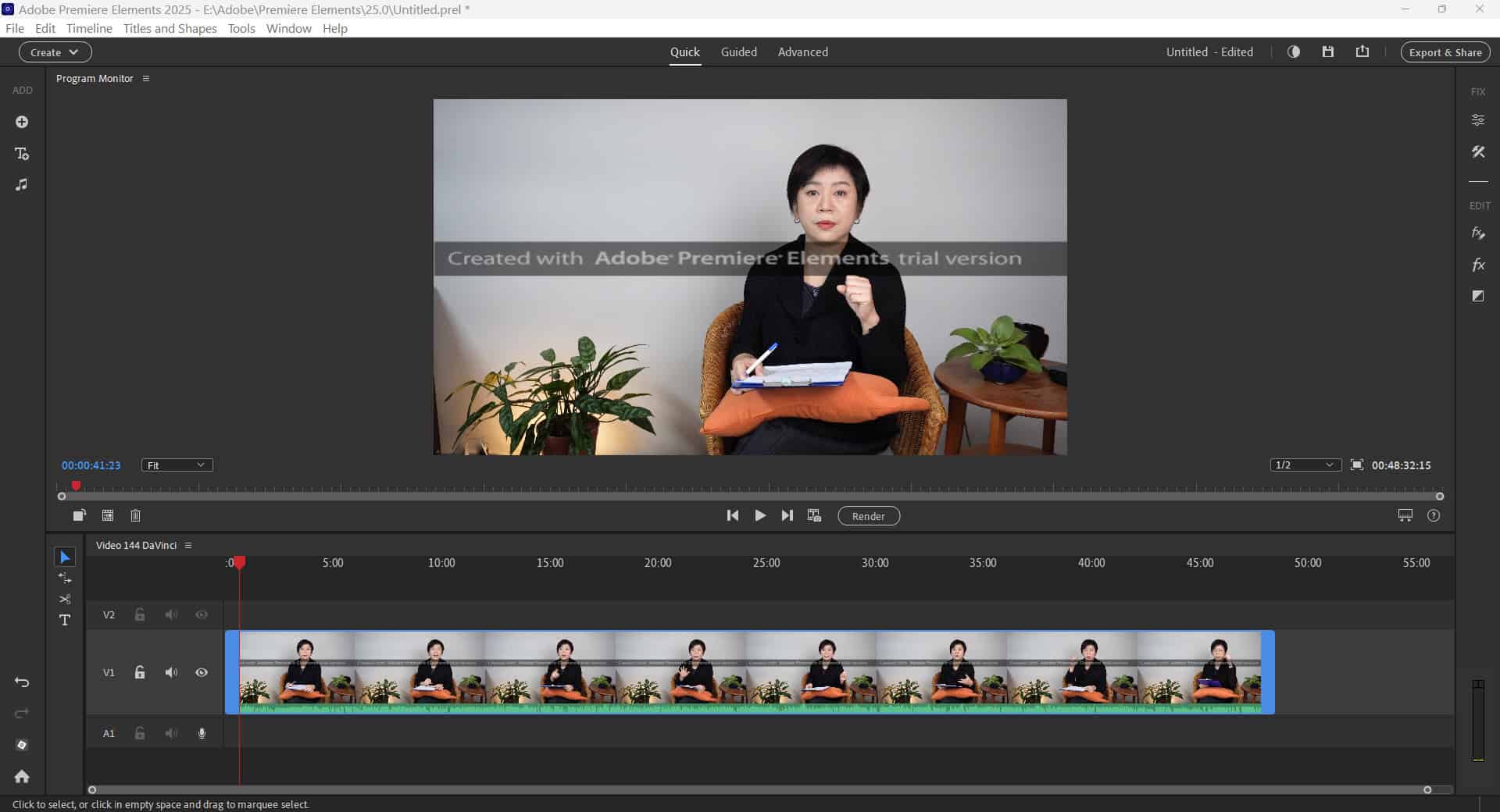This screenshot has height=812, width=1500.
Task: Click the Undo icon at bottom left
Action: click(22, 682)
